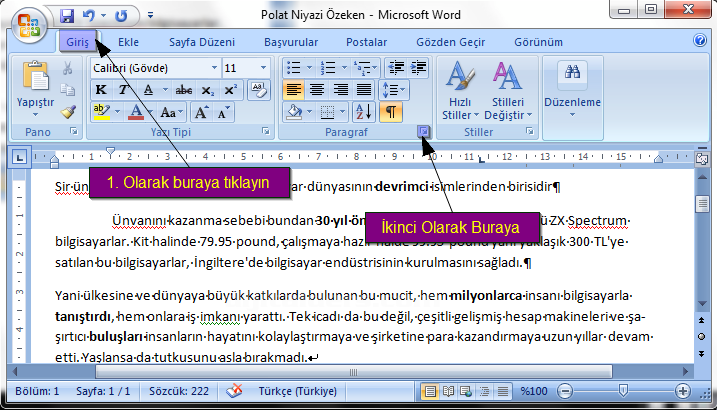
Task: Click the proofing errors status icon
Action: 235,391
